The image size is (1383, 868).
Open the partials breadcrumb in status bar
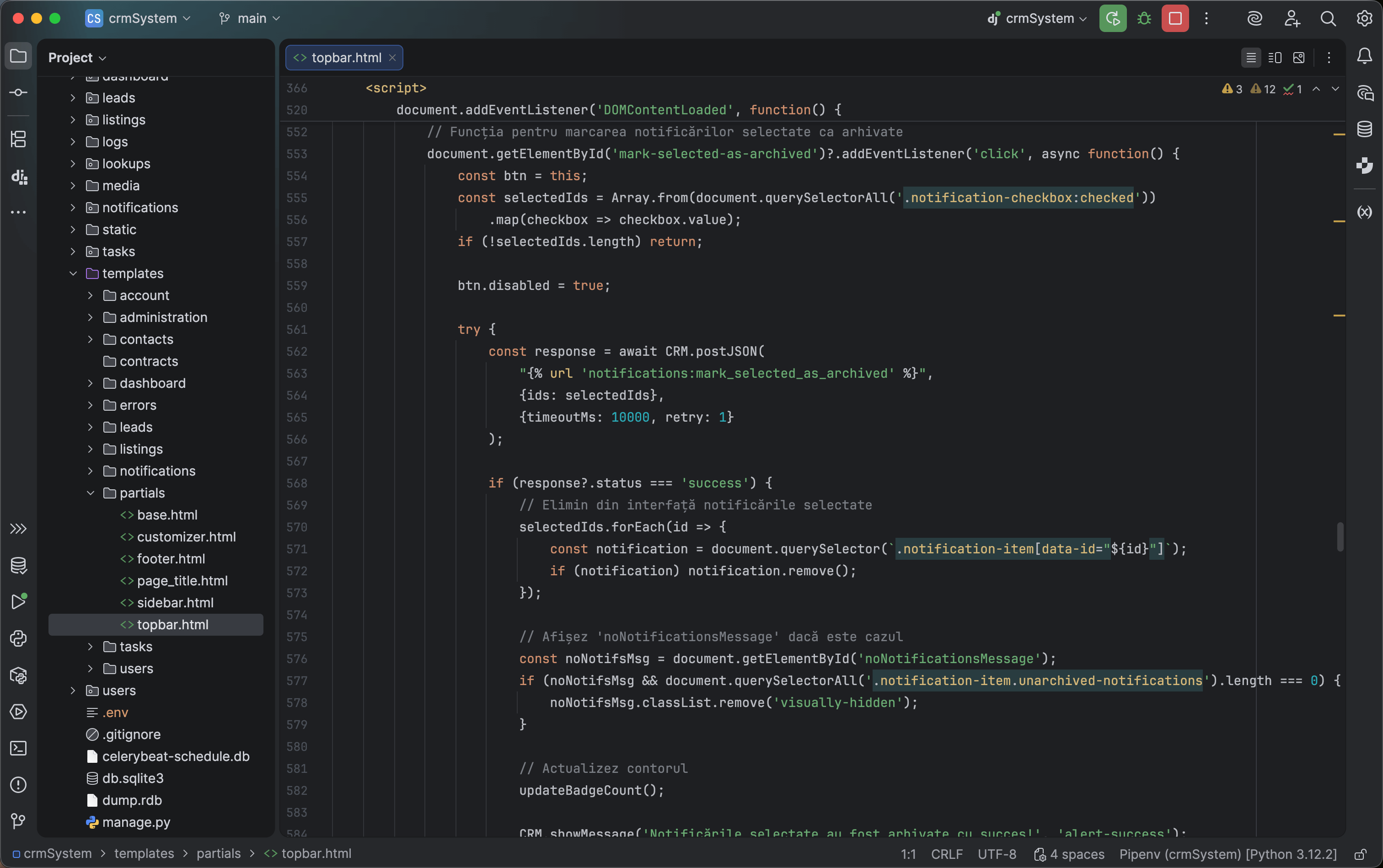point(219,854)
